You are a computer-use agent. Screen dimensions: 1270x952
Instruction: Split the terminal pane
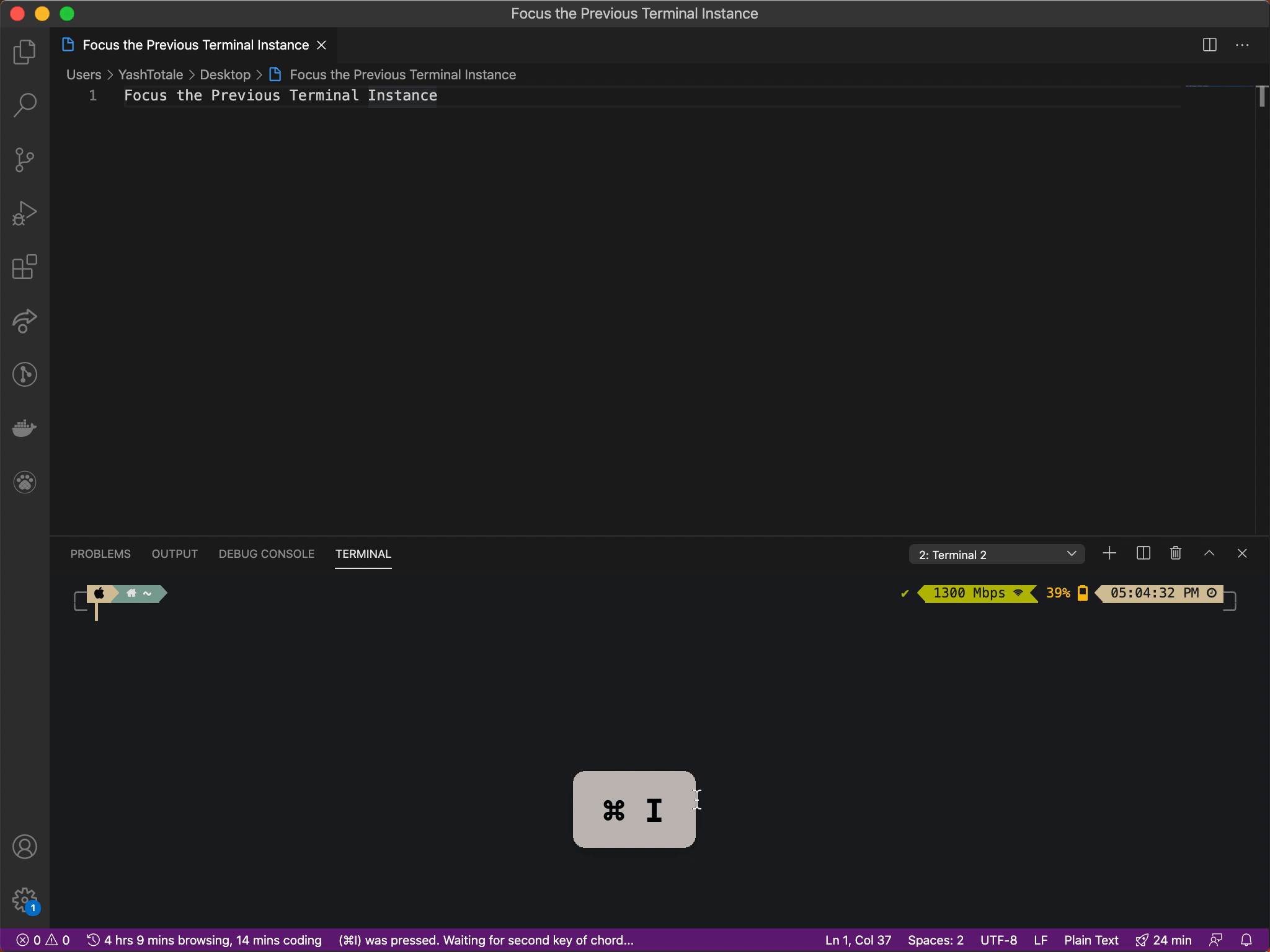pos(1143,553)
